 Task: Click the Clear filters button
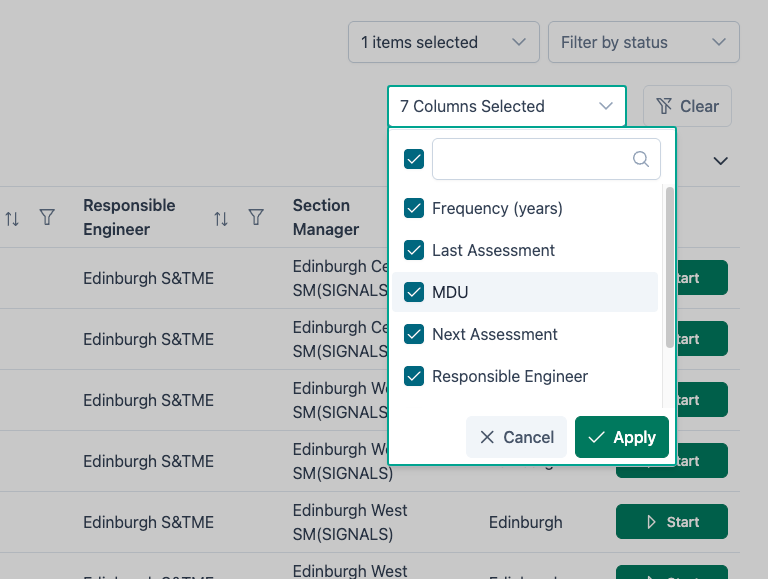pyautogui.click(x=687, y=106)
